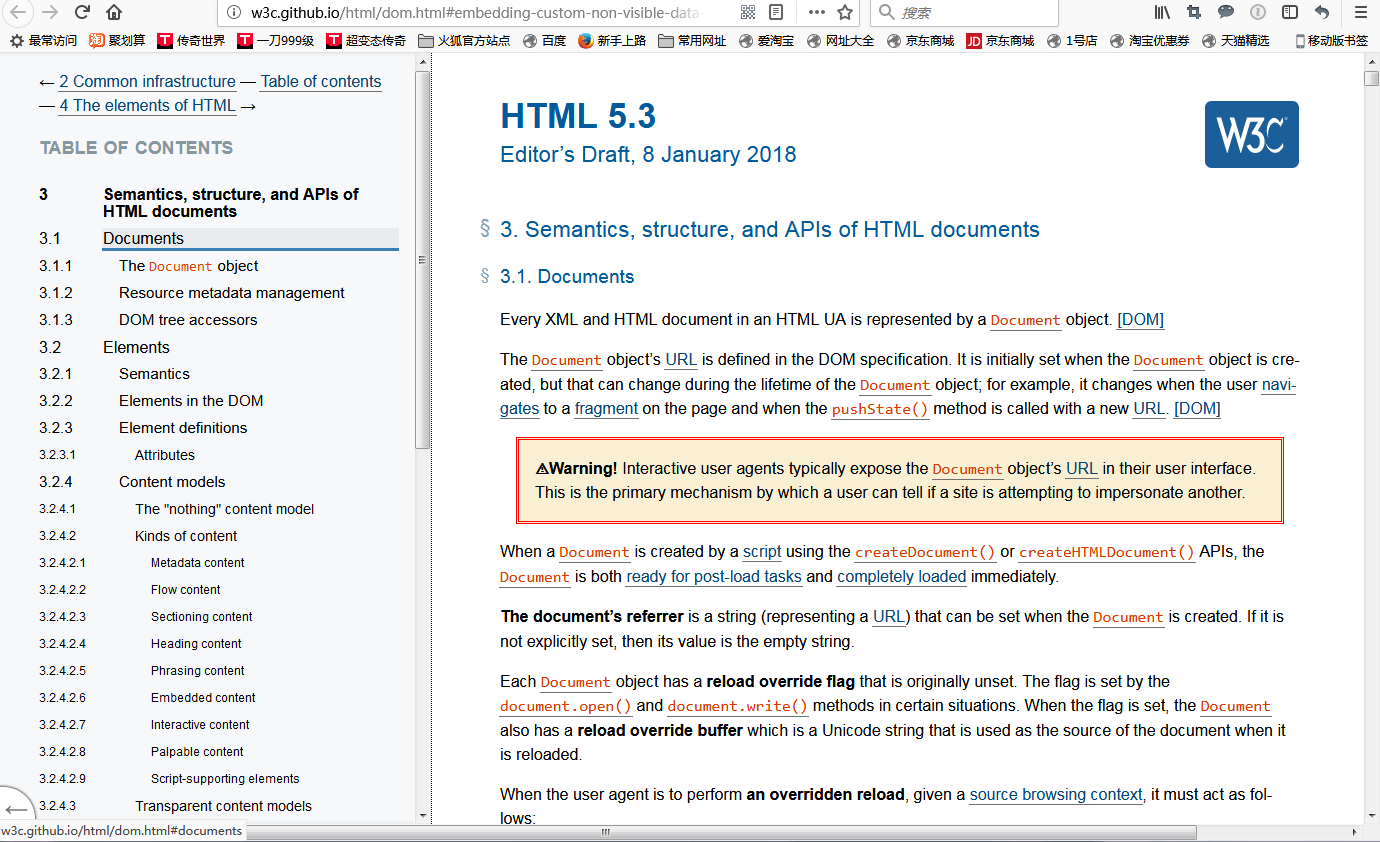
Task: Click the section mark beside heading 3.1
Action: point(485,277)
